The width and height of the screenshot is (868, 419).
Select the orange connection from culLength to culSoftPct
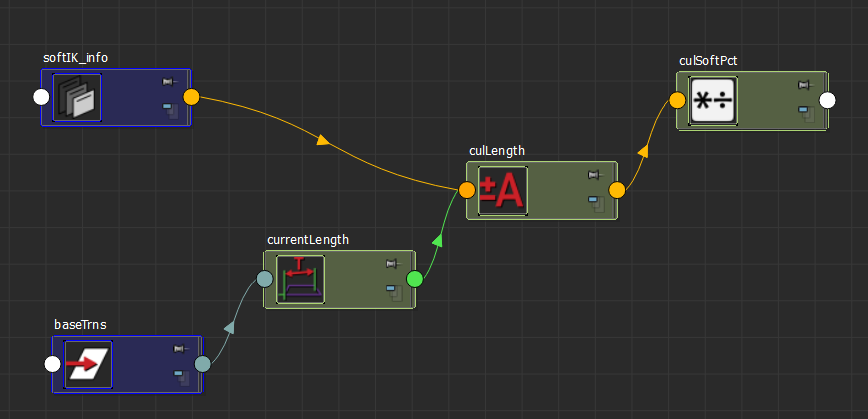[x=643, y=150]
